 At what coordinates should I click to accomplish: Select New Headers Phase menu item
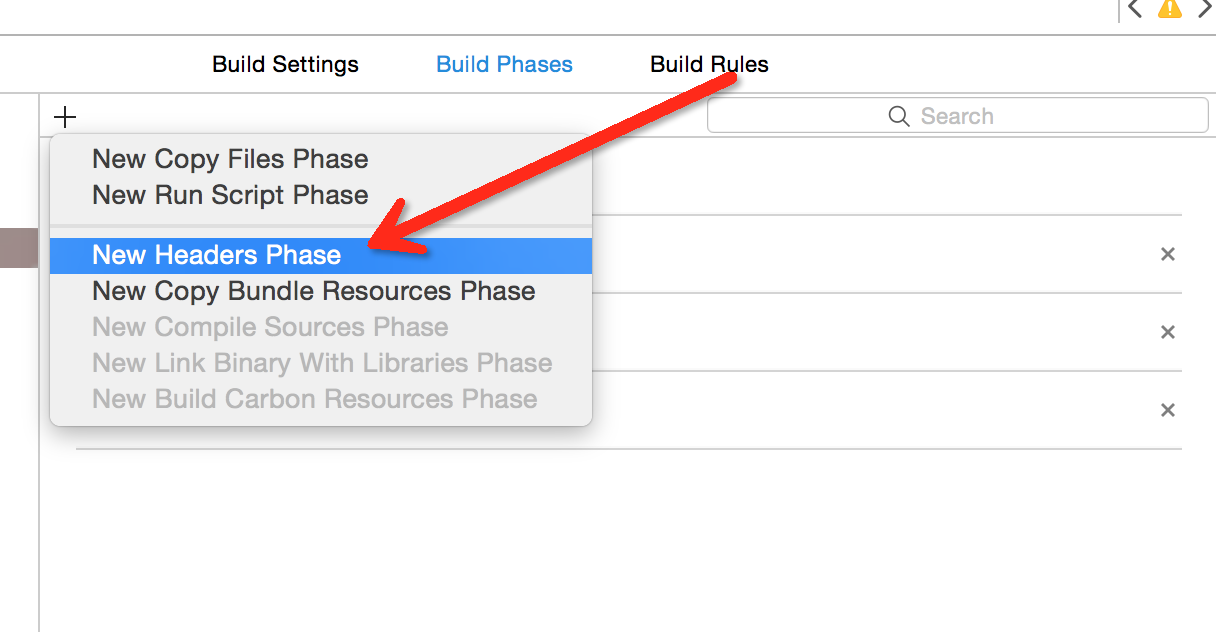click(321, 255)
